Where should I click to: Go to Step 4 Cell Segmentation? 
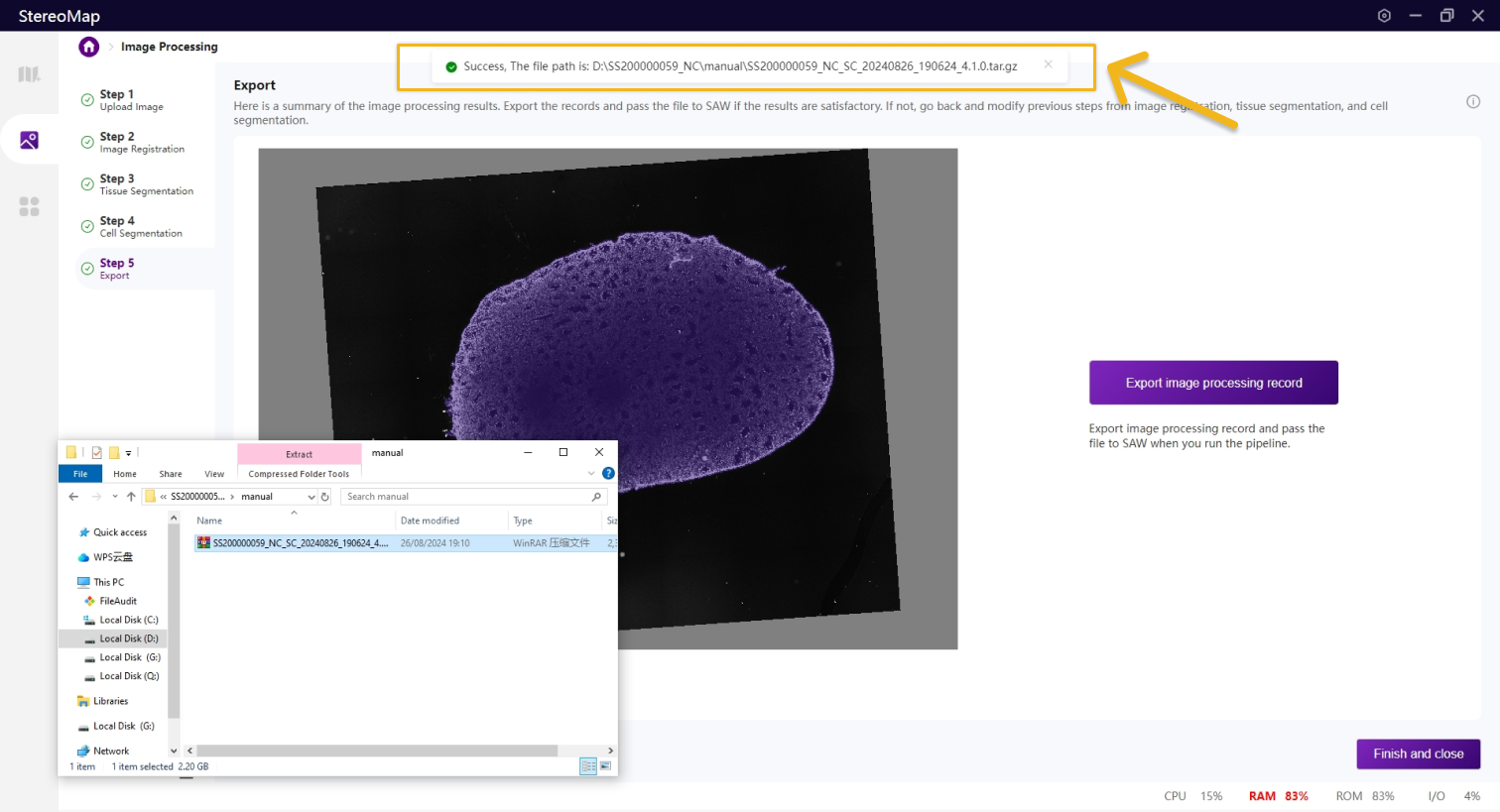[x=140, y=227]
